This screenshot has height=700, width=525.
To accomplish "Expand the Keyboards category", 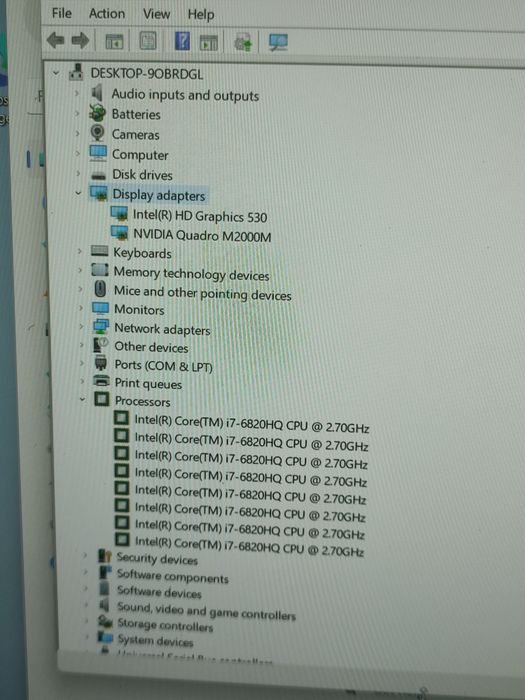I will [79, 251].
